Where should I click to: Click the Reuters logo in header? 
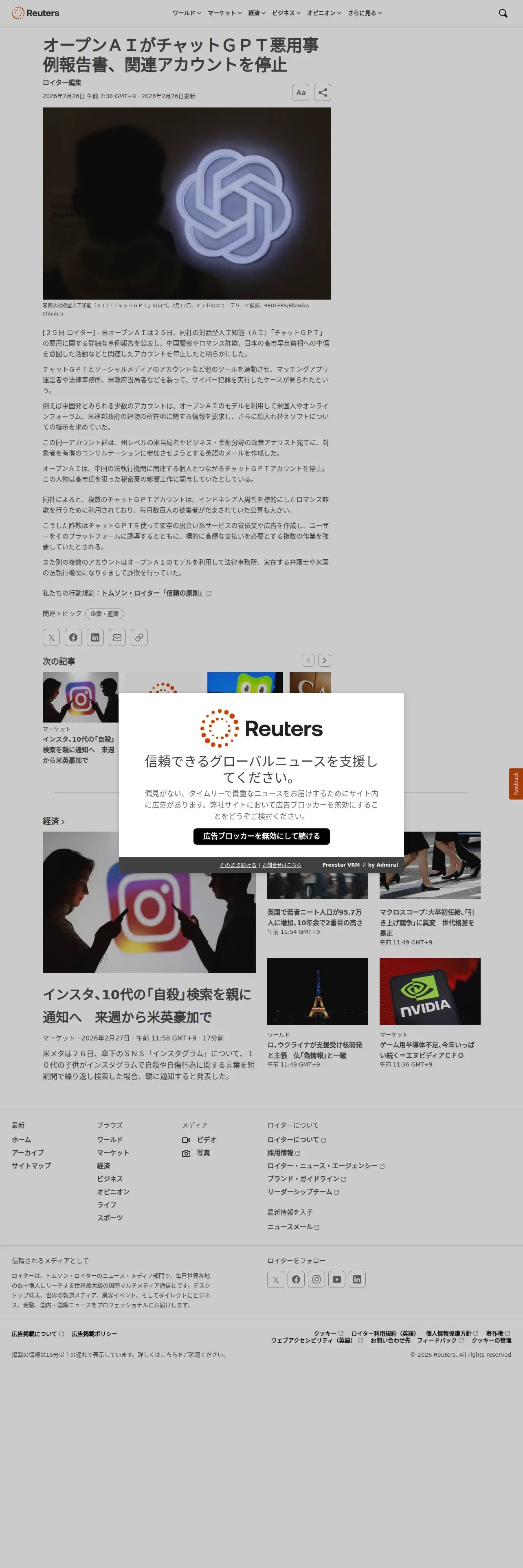tap(35, 13)
